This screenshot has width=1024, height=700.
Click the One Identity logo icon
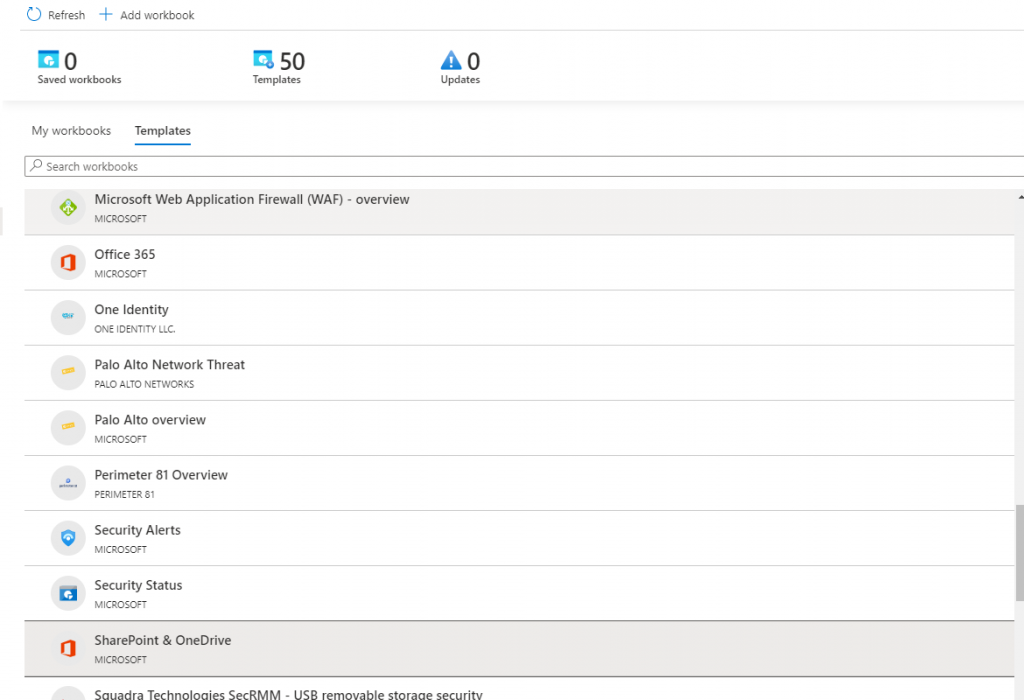click(x=68, y=316)
